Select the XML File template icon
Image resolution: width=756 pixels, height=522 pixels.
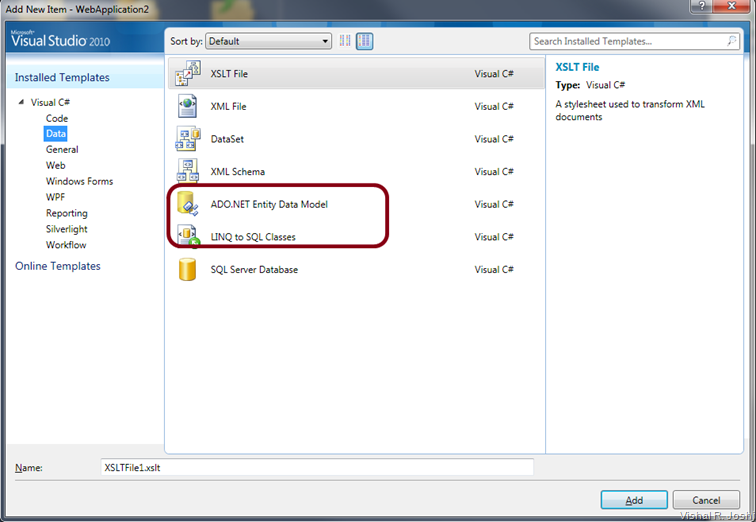click(187, 106)
